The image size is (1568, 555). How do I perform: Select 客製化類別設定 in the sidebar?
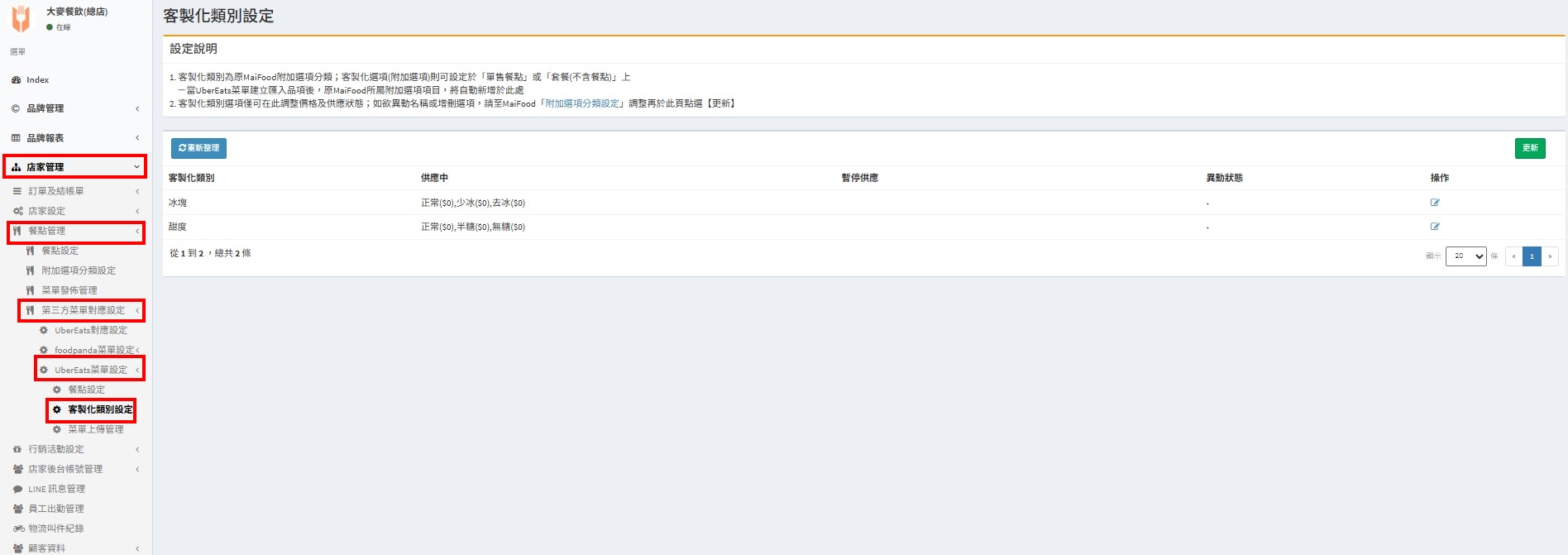pyautogui.click(x=100, y=409)
